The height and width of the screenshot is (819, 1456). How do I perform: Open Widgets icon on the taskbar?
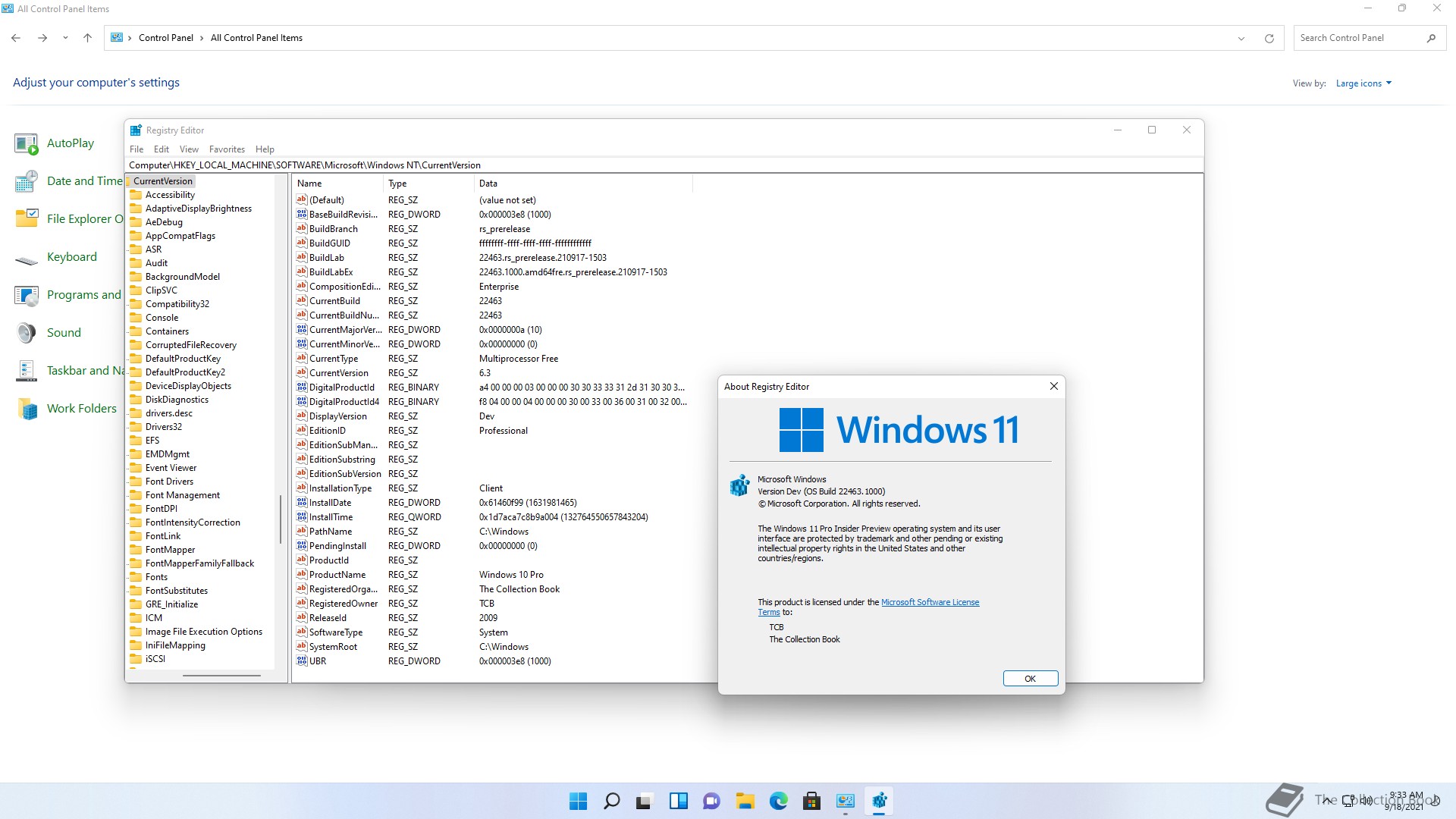pyautogui.click(x=678, y=801)
